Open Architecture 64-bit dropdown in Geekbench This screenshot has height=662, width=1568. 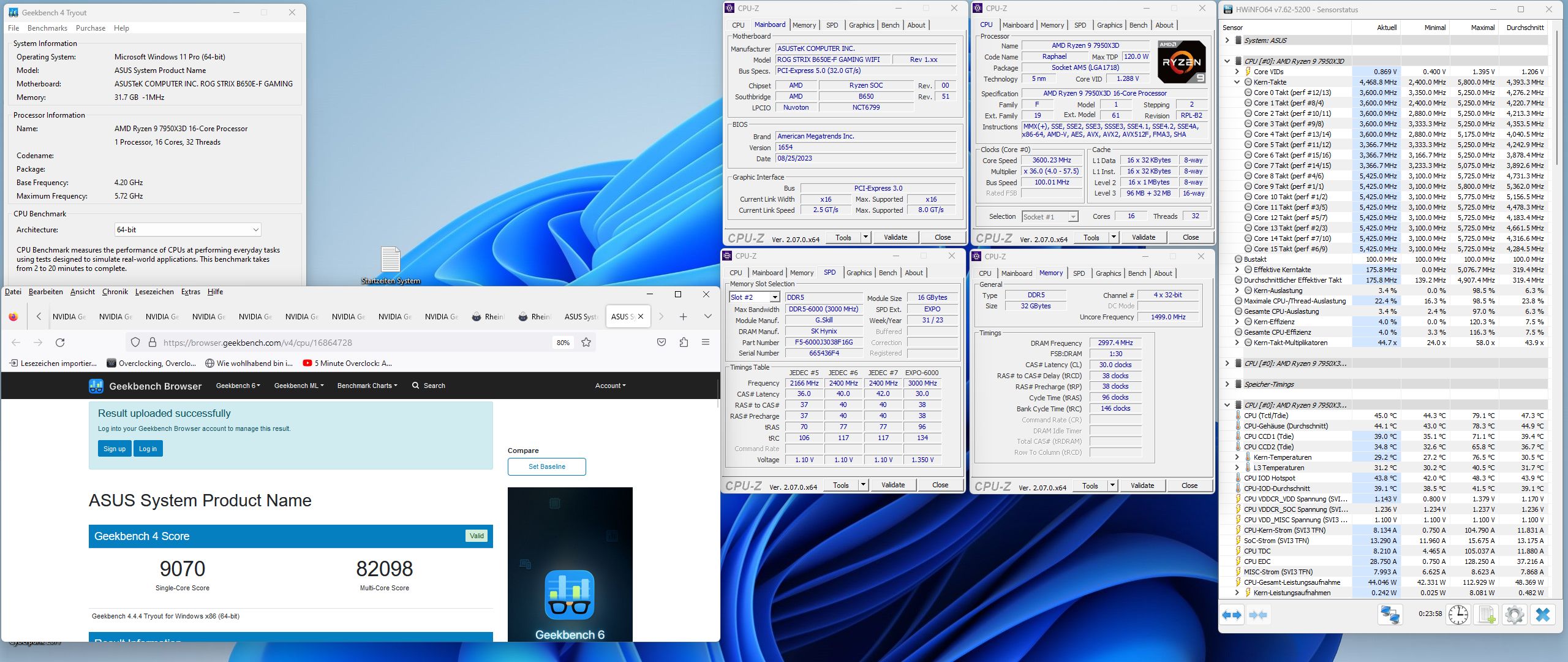pyautogui.click(x=188, y=230)
